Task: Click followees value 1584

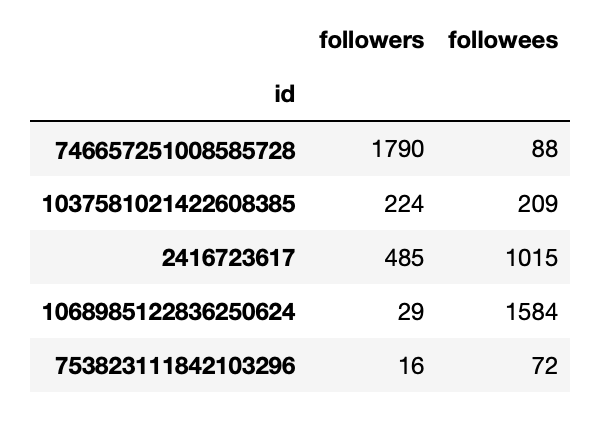Action: 531,312
